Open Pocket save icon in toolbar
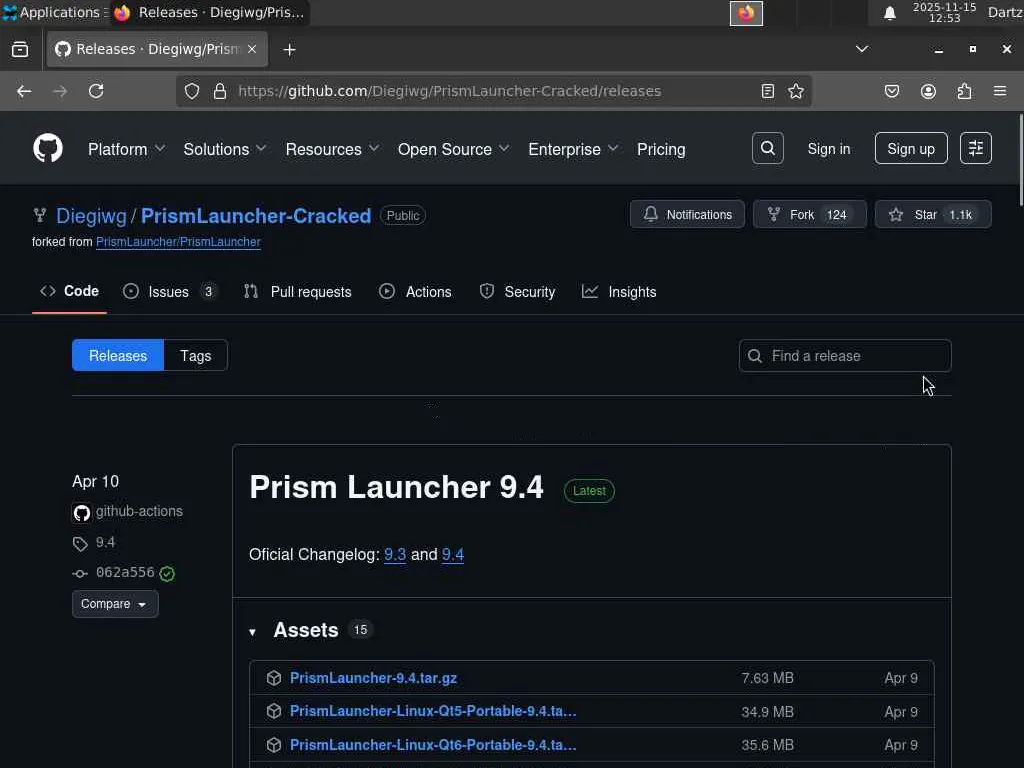This screenshot has height=768, width=1024. (x=891, y=91)
